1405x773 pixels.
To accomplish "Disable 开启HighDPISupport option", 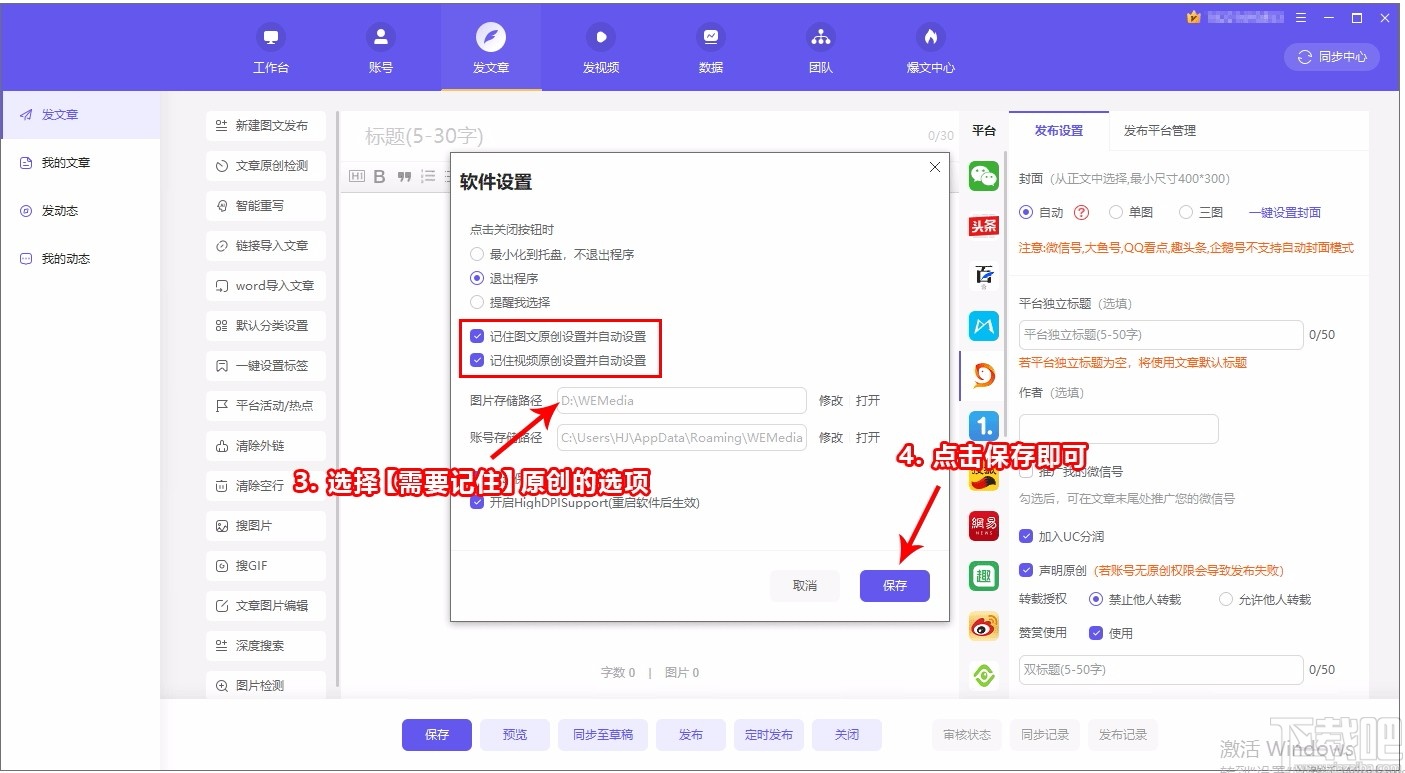I will coord(477,502).
